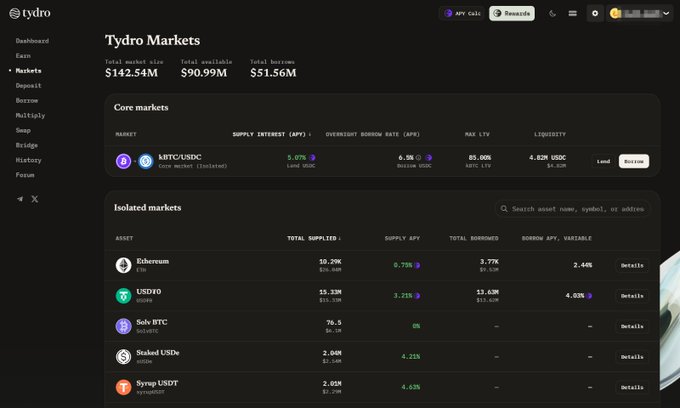Click the Liquidity column header
680x408 pixels.
[x=550, y=134]
